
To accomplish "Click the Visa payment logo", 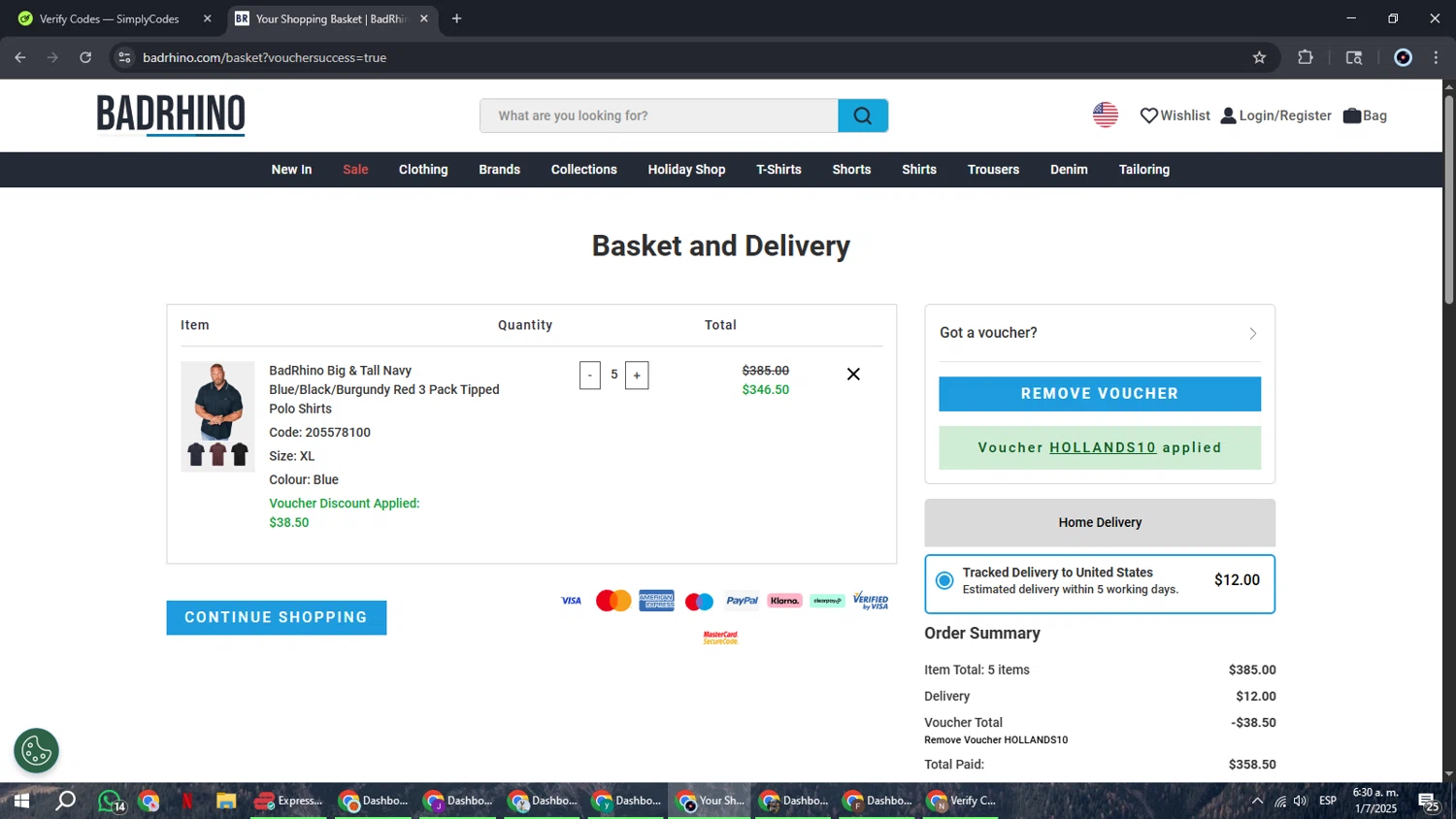I will (x=571, y=601).
